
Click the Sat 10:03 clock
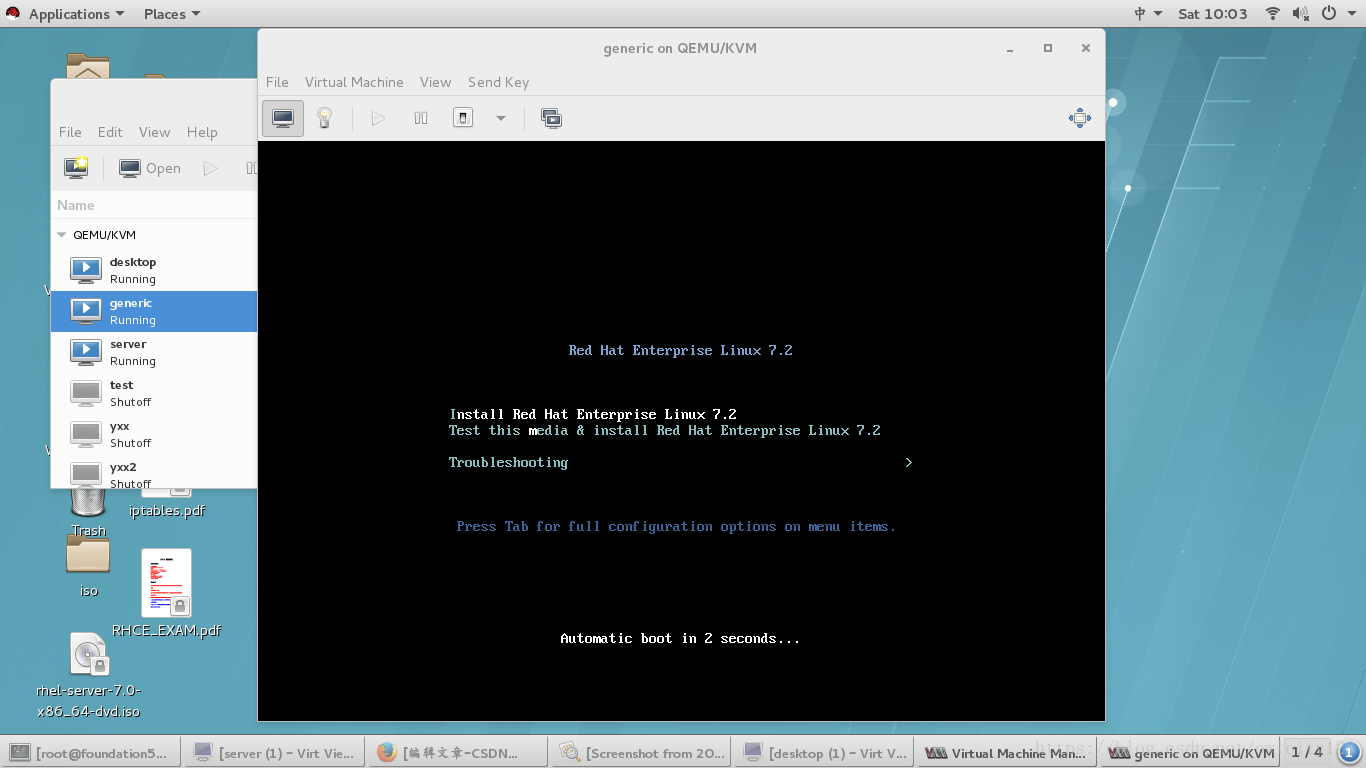[x=1213, y=14]
